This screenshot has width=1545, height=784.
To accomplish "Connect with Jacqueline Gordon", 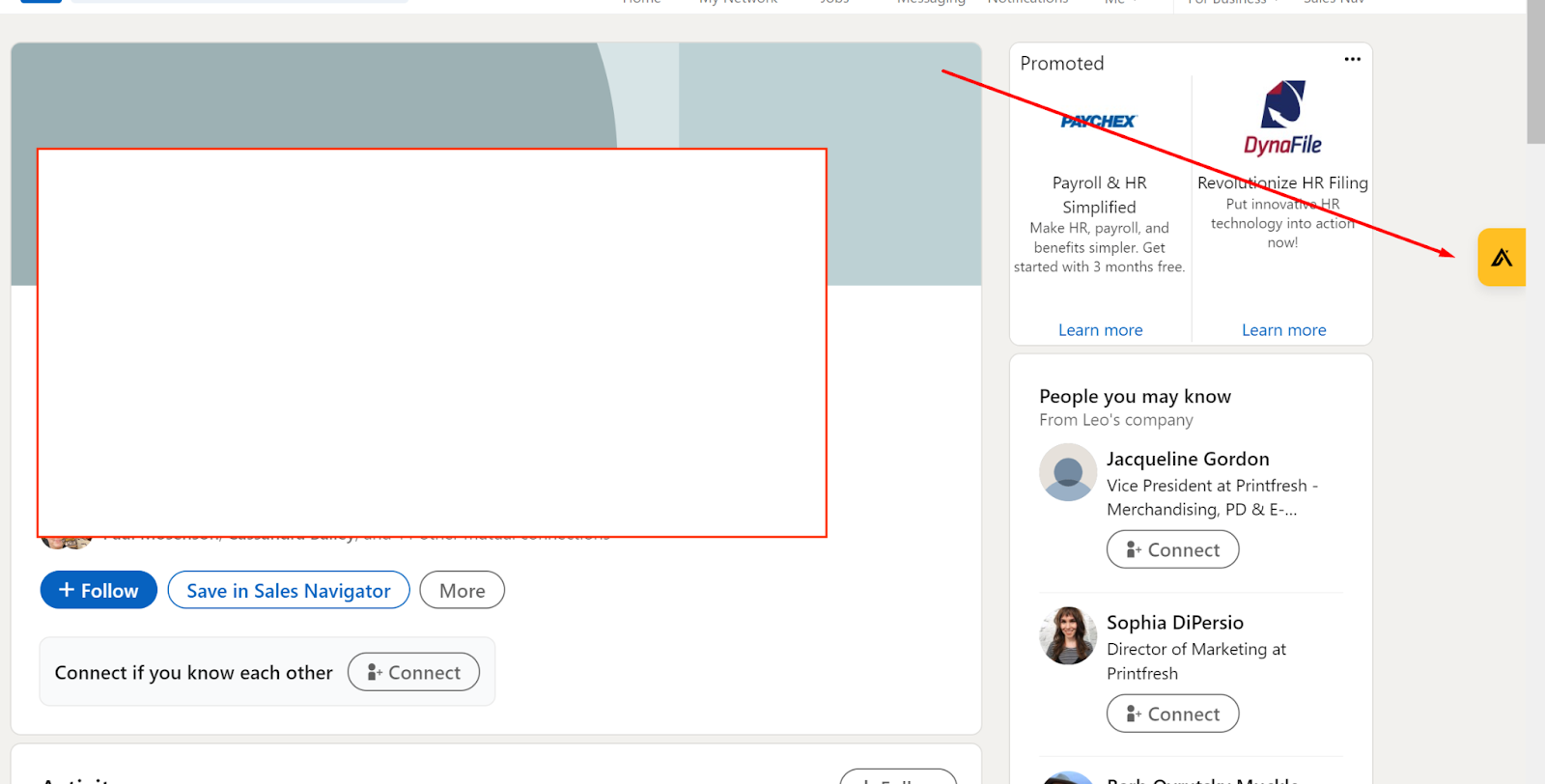I will pyautogui.click(x=1172, y=549).
